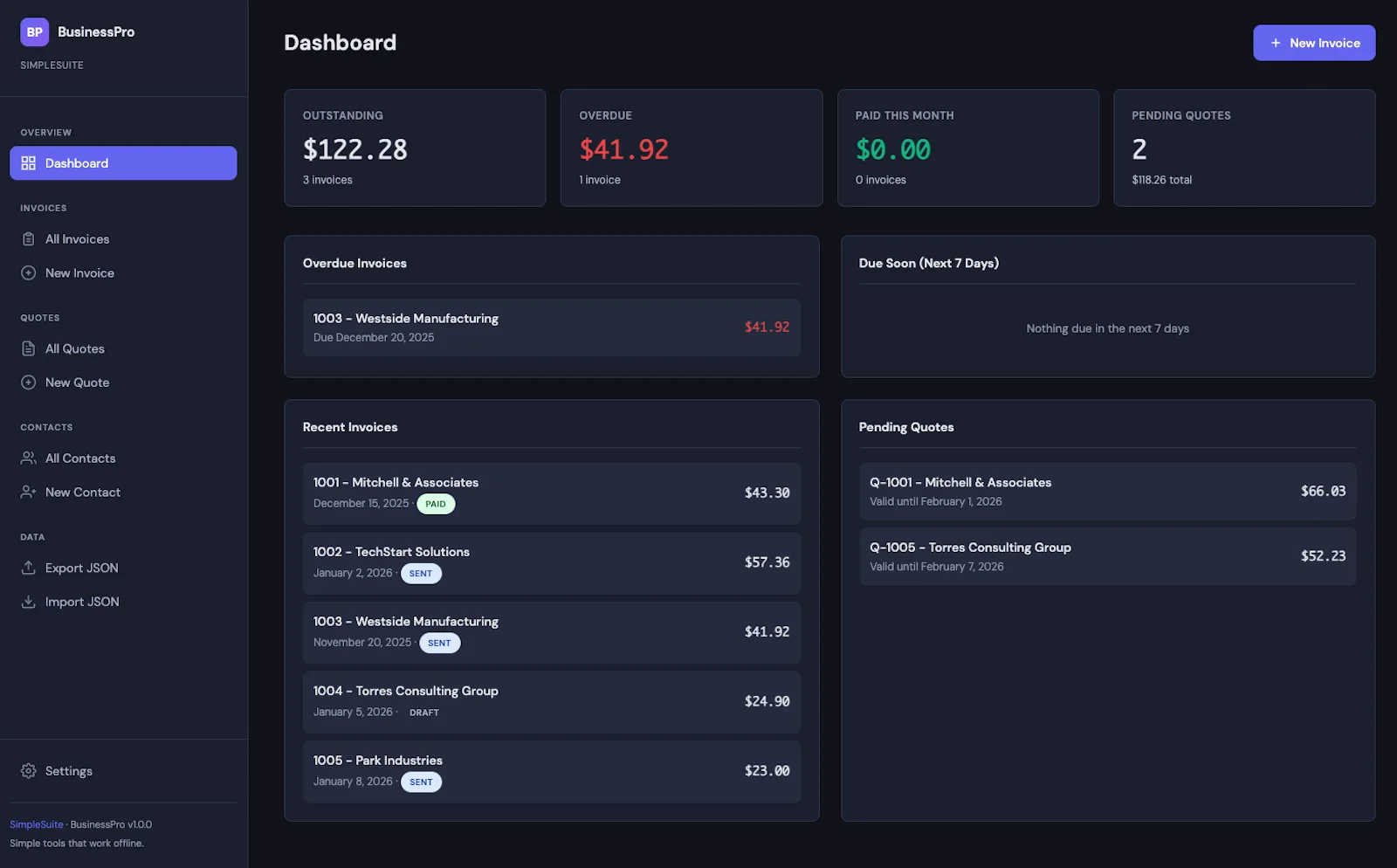Click the New Invoice button
Screen dimensions: 1397x868
click(1313, 42)
